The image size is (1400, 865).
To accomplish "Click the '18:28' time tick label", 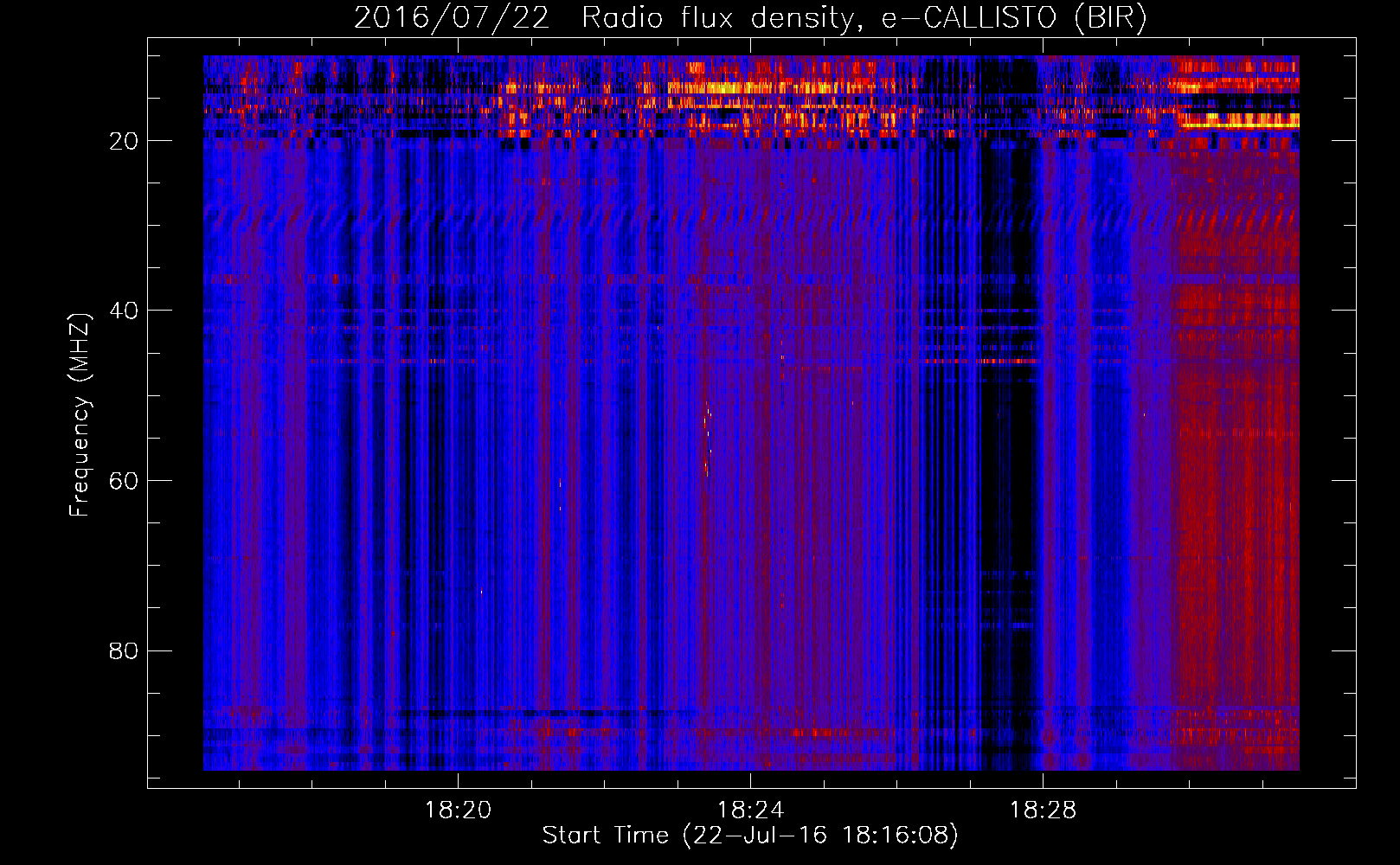I will pyautogui.click(x=1043, y=810).
